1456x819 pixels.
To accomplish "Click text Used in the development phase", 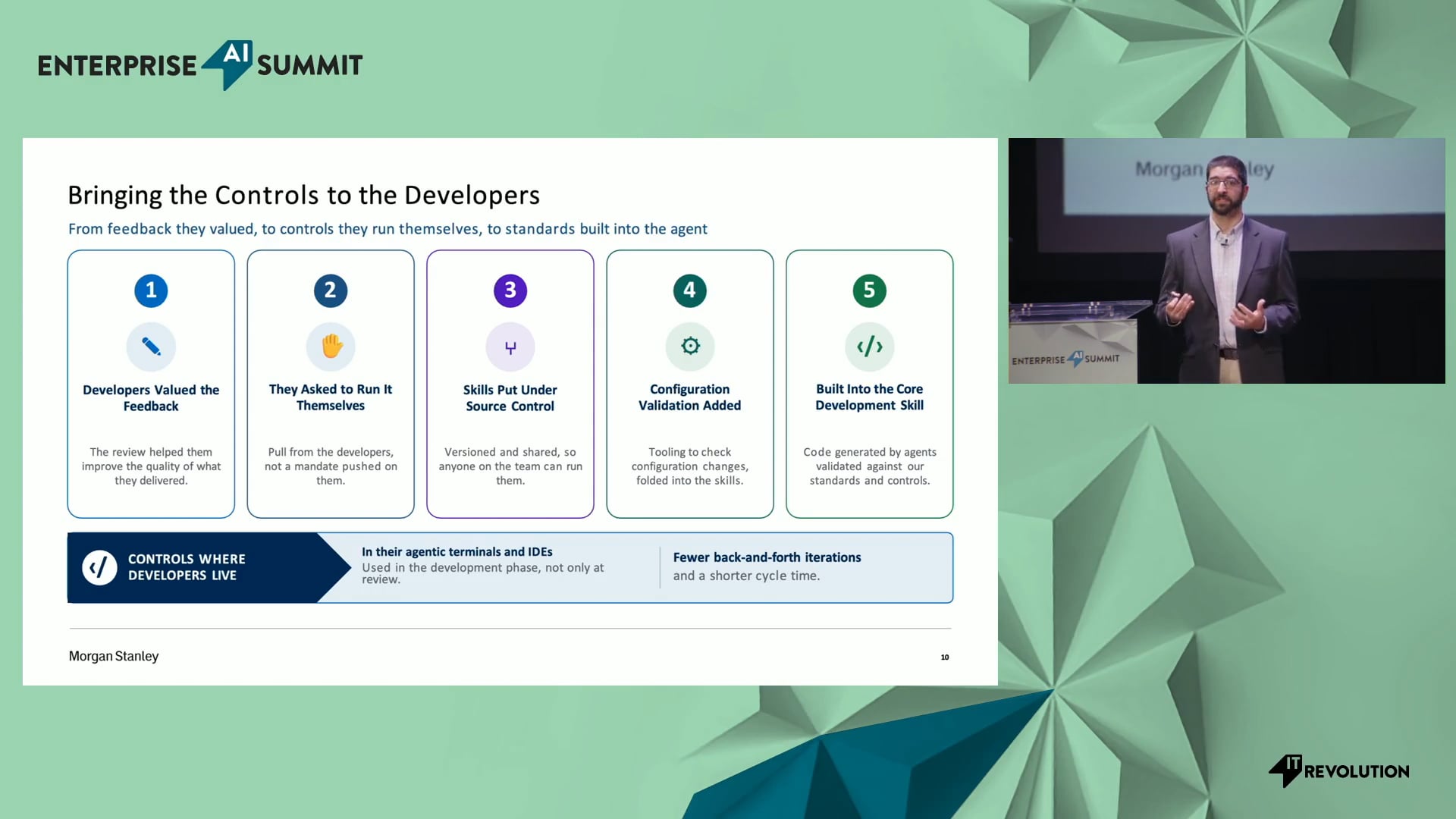I will coord(482,573).
